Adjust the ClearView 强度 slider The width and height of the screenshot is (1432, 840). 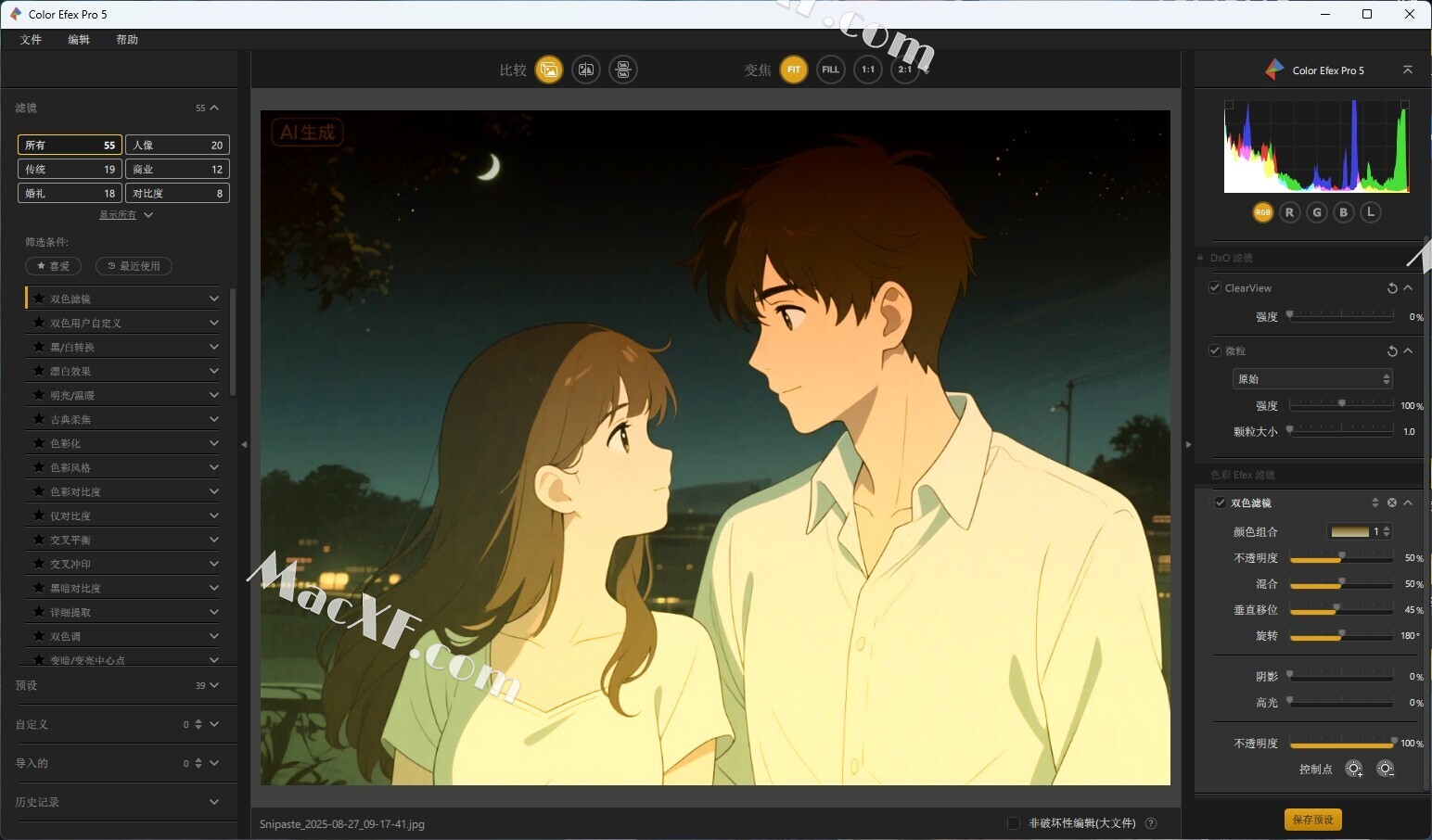(1341, 316)
